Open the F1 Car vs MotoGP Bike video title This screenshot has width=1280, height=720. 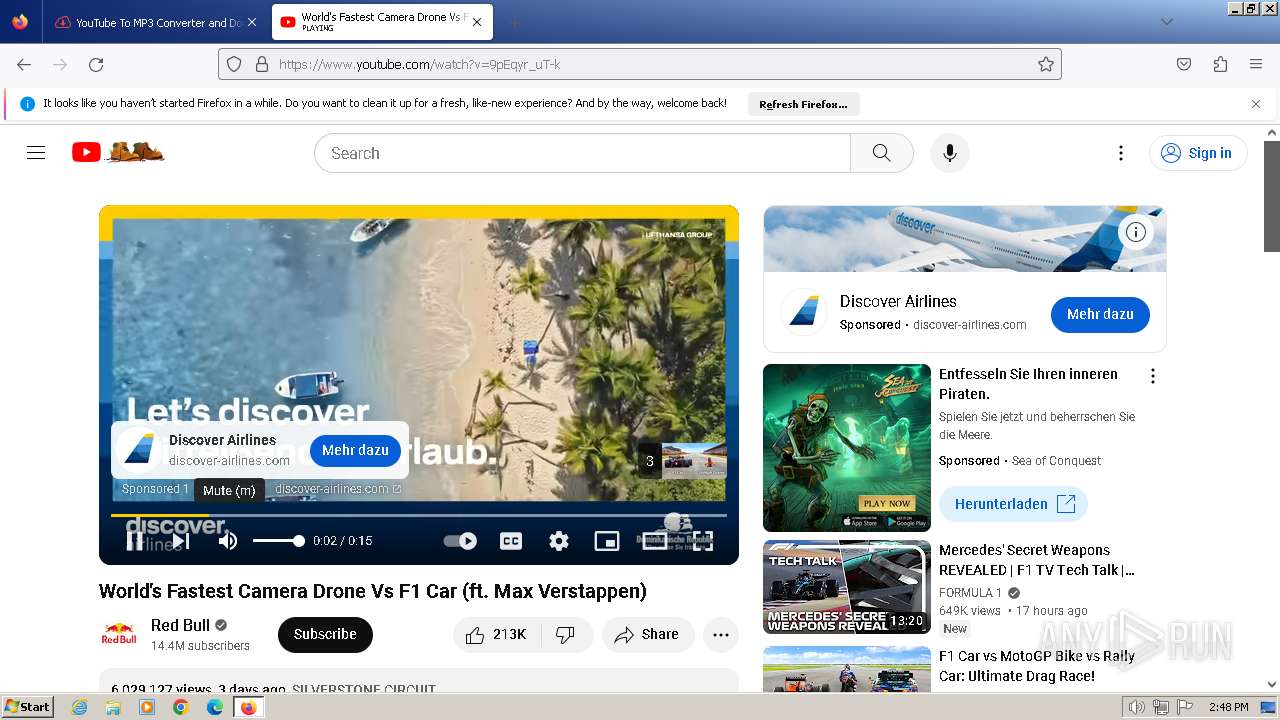1037,666
